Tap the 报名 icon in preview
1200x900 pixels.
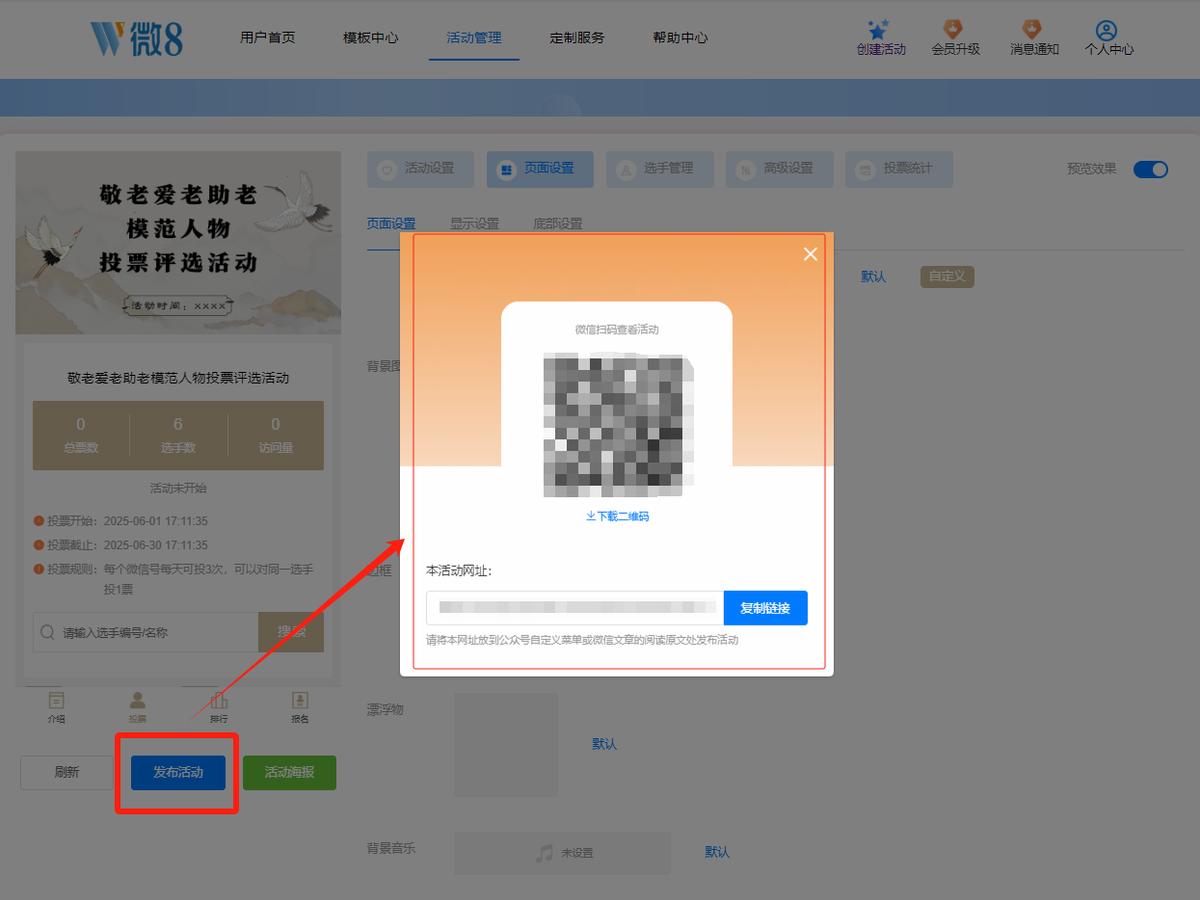(x=300, y=701)
